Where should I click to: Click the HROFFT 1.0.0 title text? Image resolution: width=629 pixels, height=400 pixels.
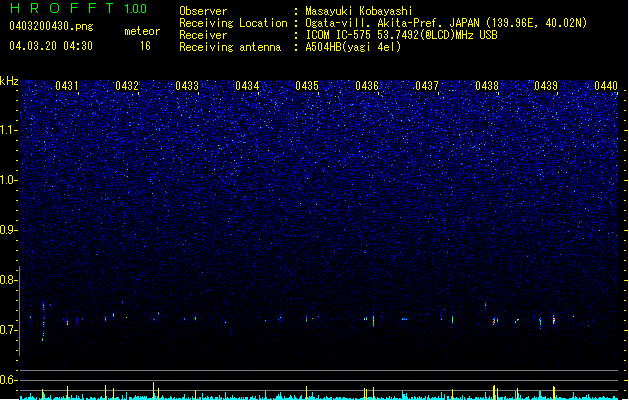(79, 8)
